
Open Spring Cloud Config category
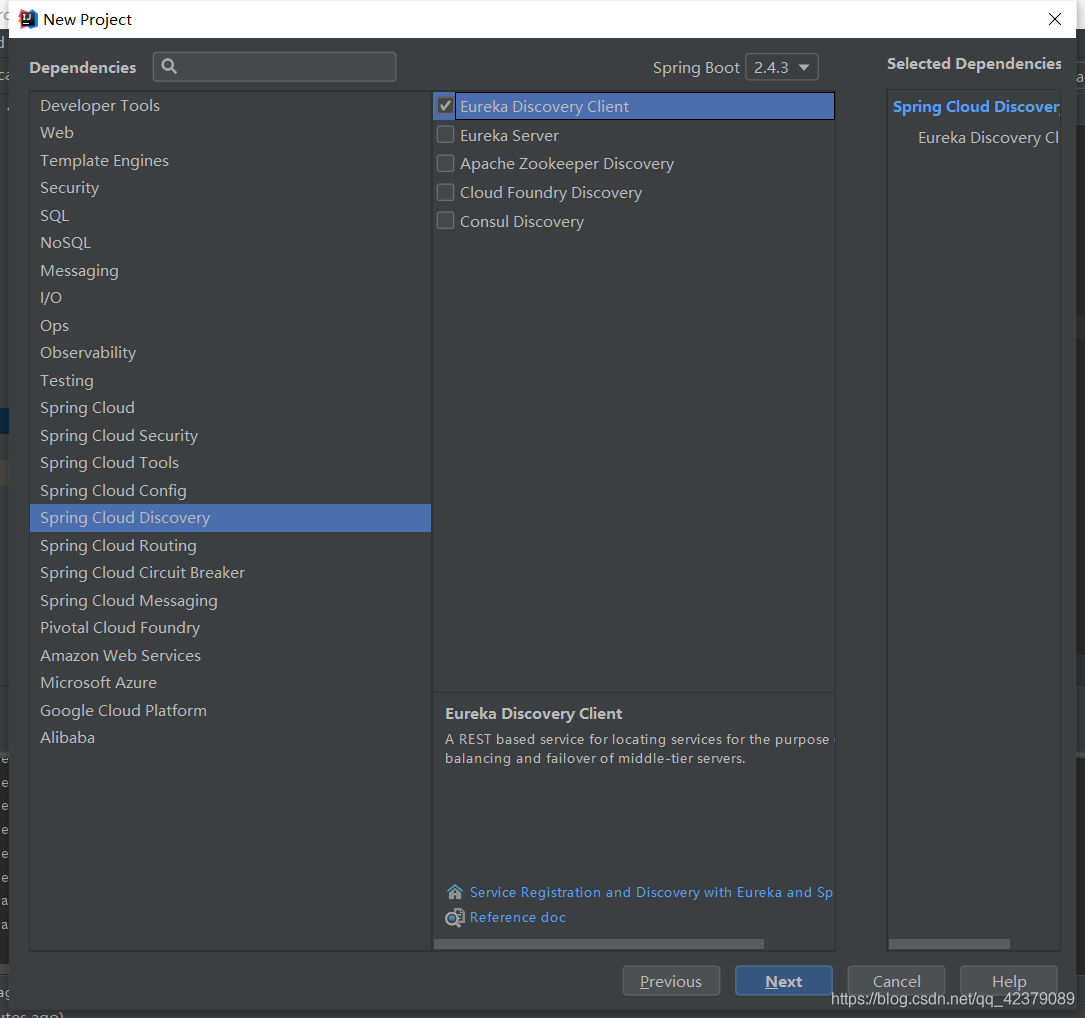coord(230,490)
